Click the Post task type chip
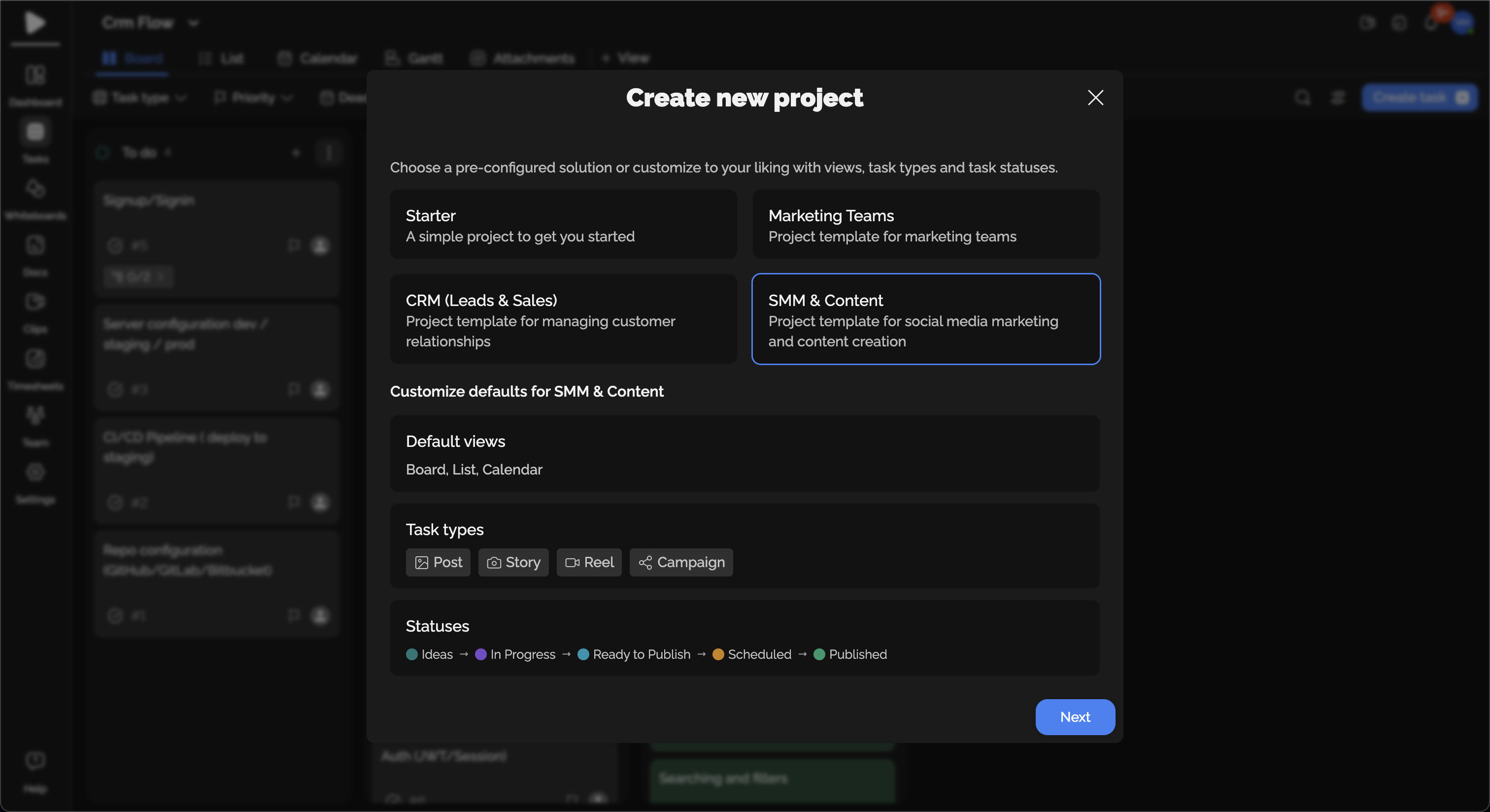 [438, 562]
